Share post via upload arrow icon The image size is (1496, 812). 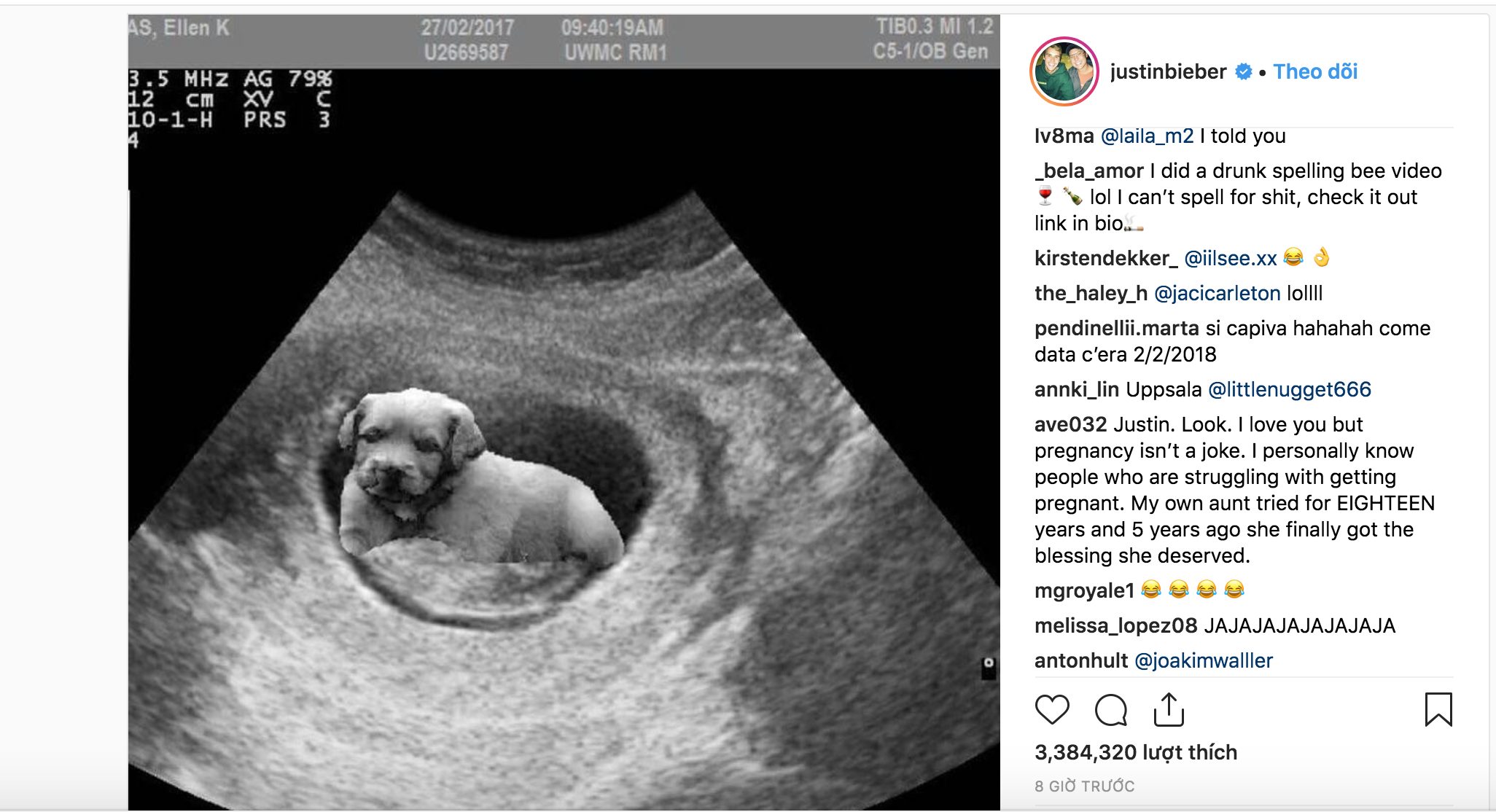pyautogui.click(x=1169, y=709)
